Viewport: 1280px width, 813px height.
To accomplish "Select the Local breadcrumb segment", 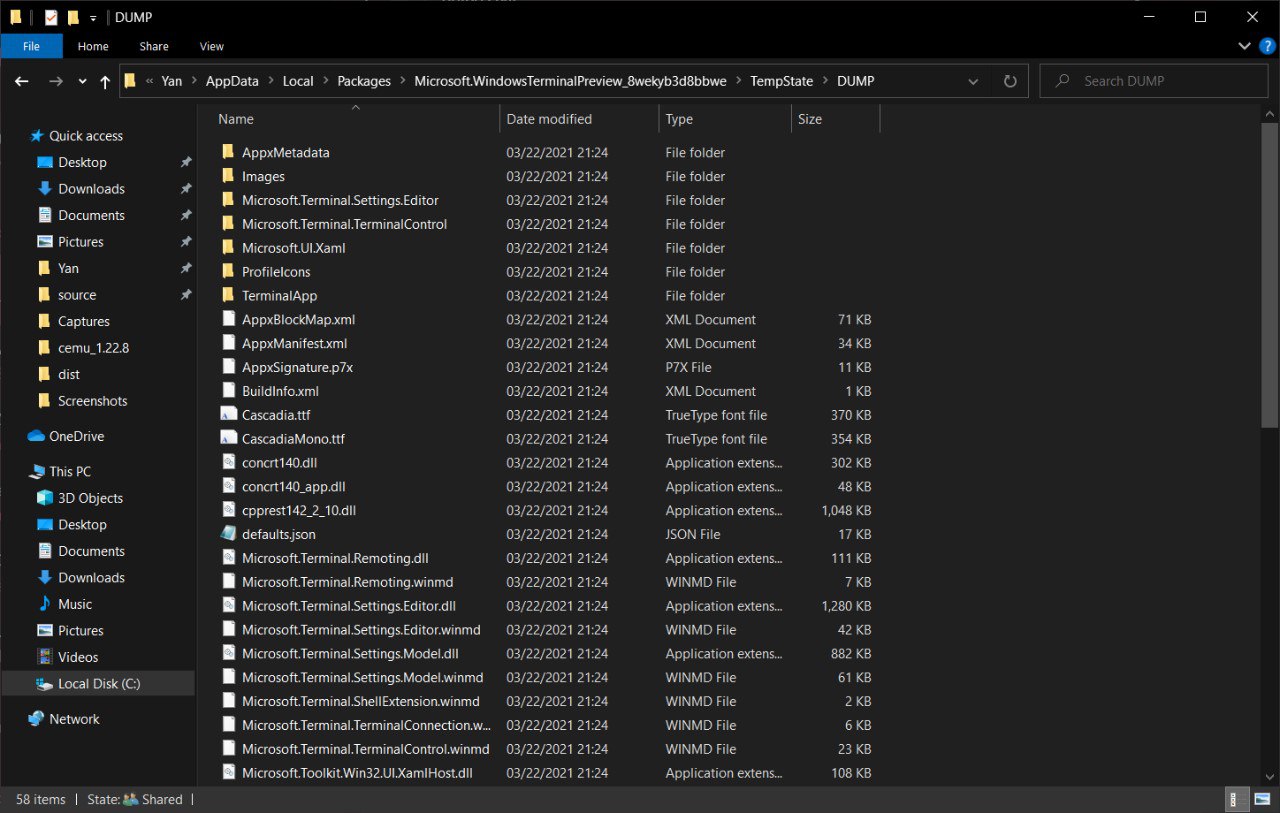I will pos(298,81).
